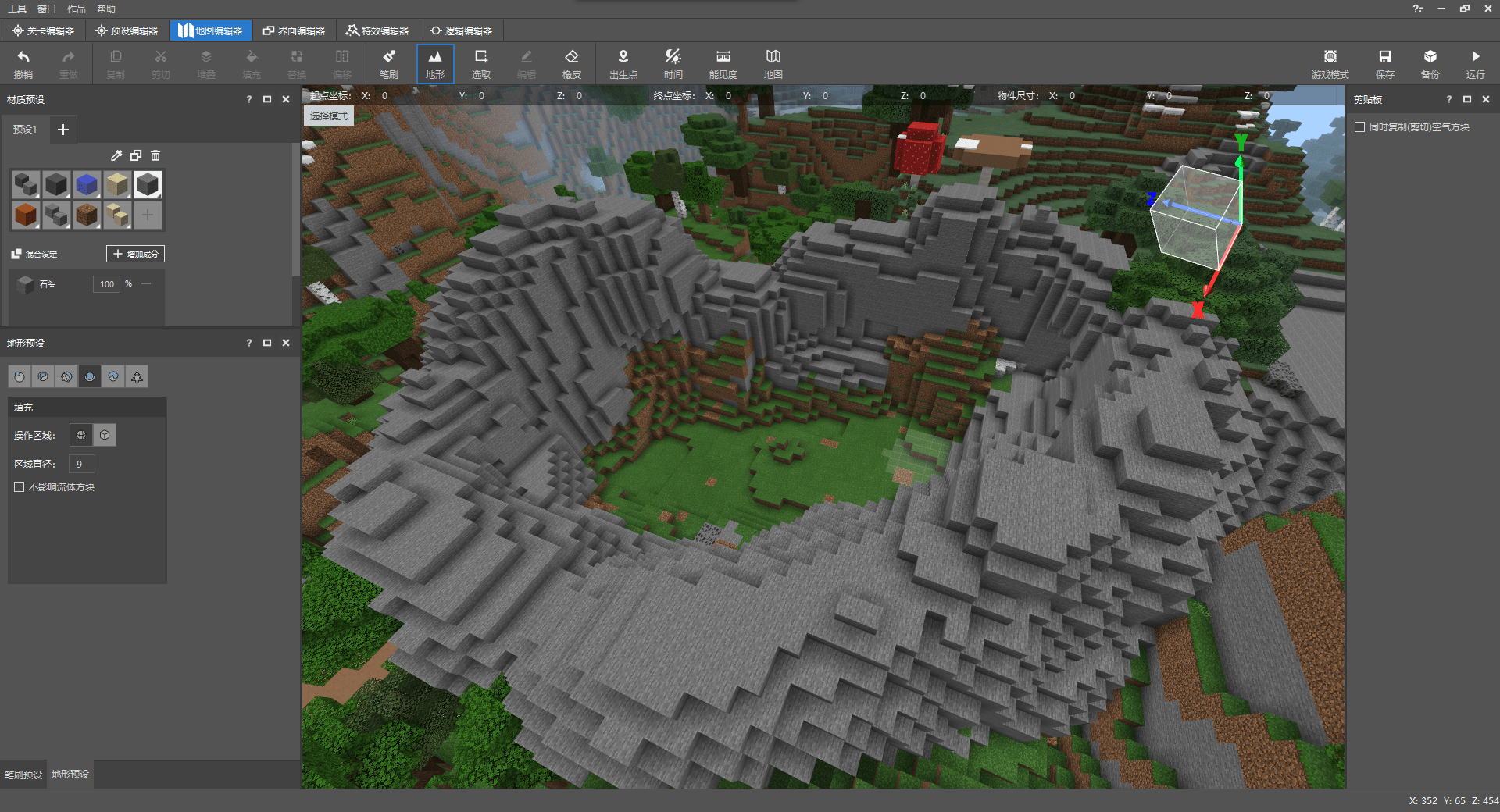Image resolution: width=1500 pixels, height=812 pixels.
Task: Click the 石头 percentage input field
Action: click(x=107, y=284)
